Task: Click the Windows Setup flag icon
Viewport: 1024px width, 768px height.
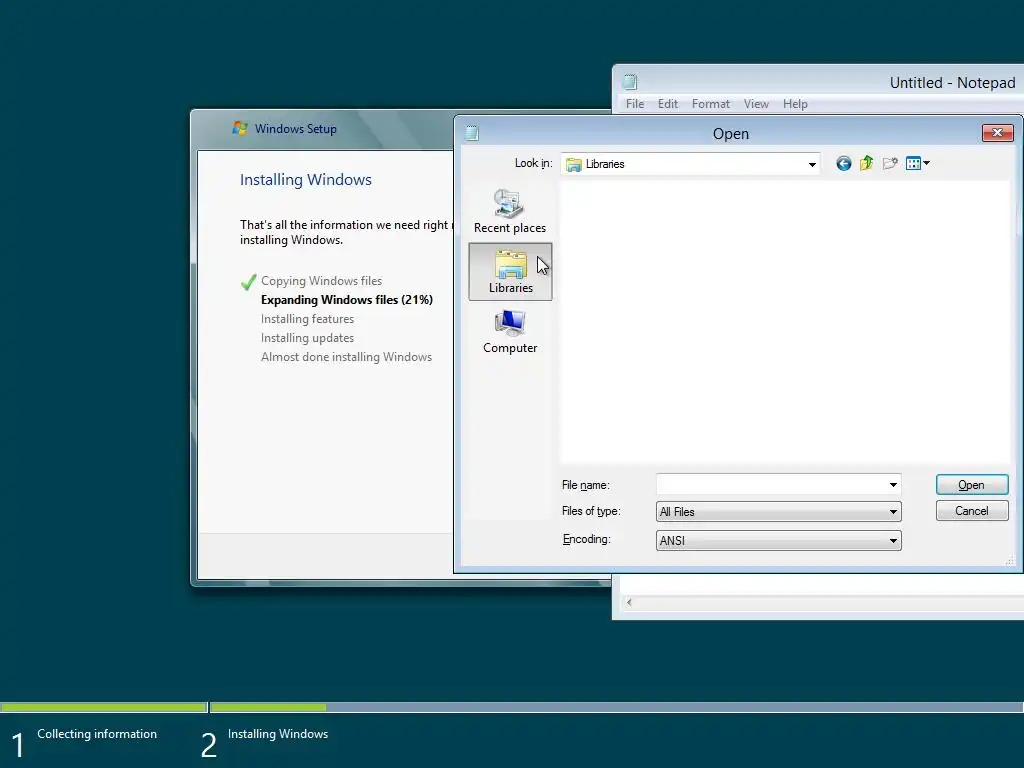Action: tap(240, 128)
